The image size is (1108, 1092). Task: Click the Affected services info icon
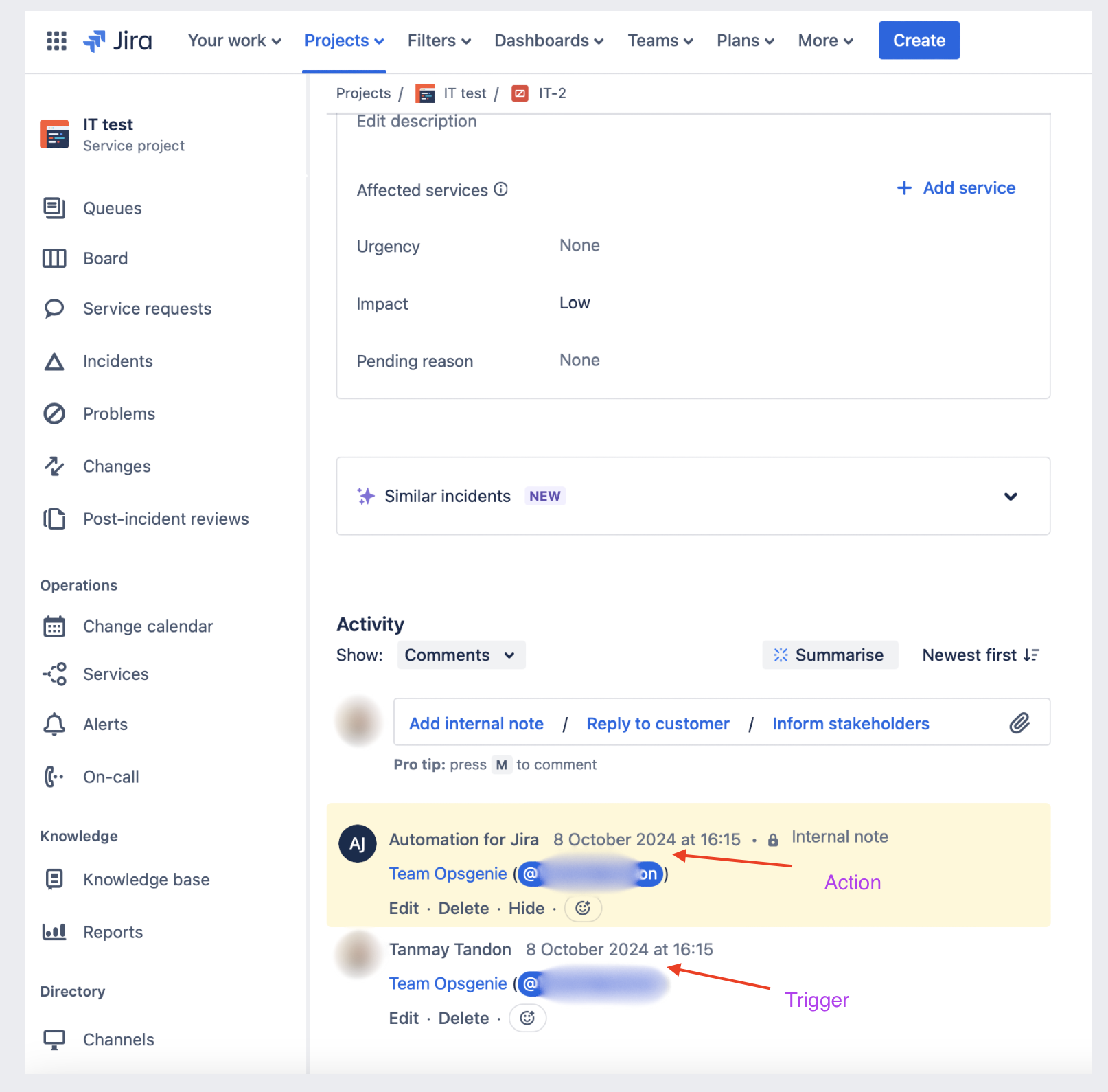(501, 189)
